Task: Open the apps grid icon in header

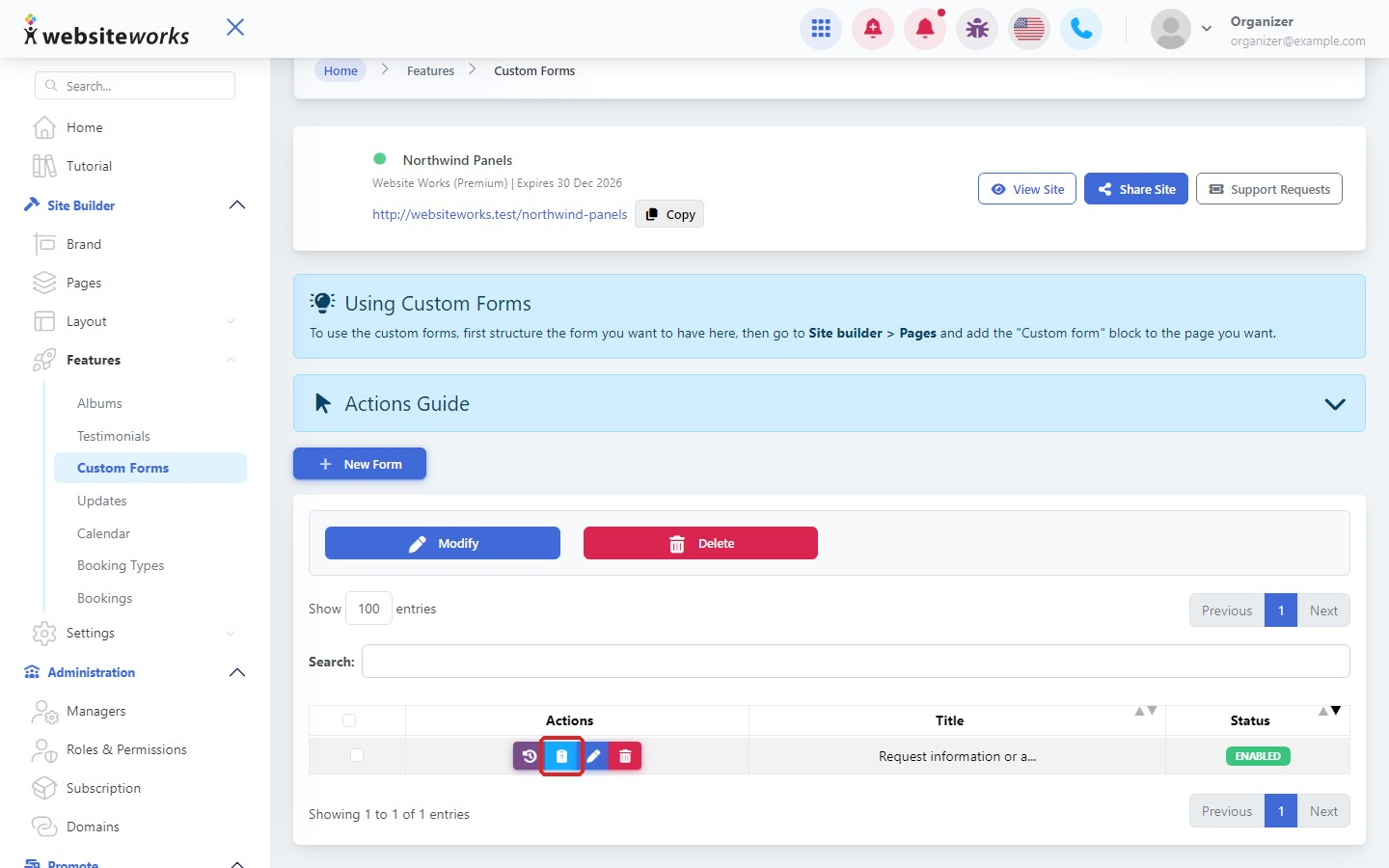Action: [x=821, y=29]
